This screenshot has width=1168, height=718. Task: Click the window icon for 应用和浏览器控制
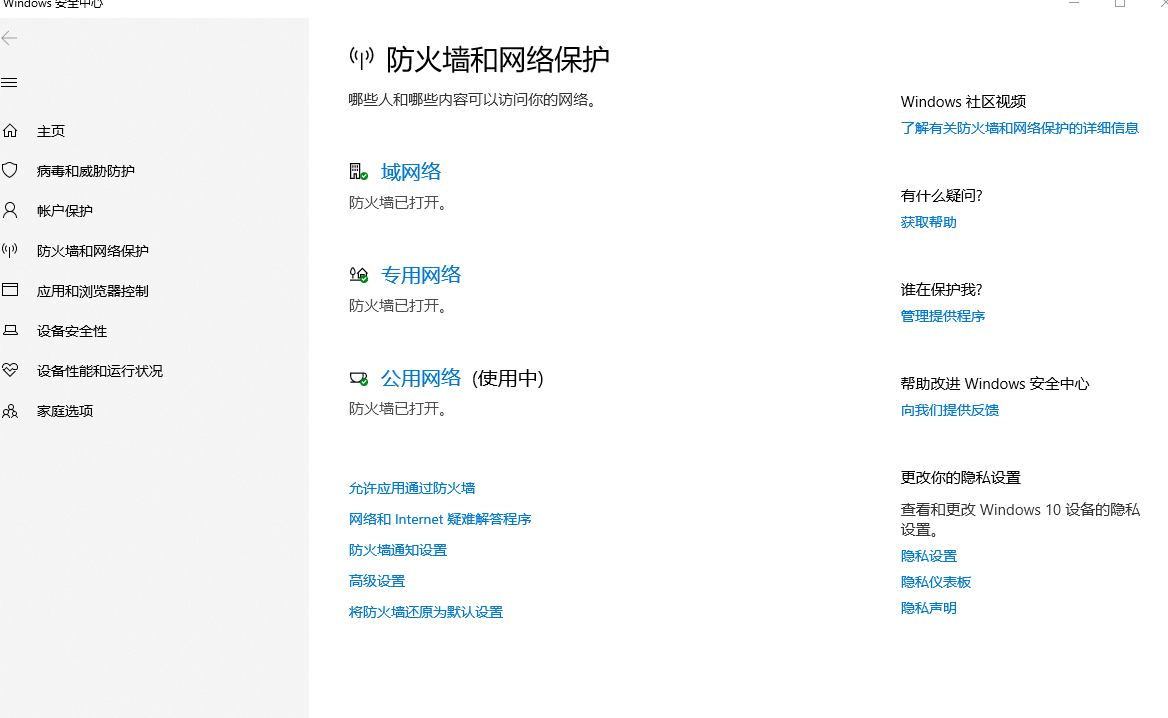[x=10, y=290]
